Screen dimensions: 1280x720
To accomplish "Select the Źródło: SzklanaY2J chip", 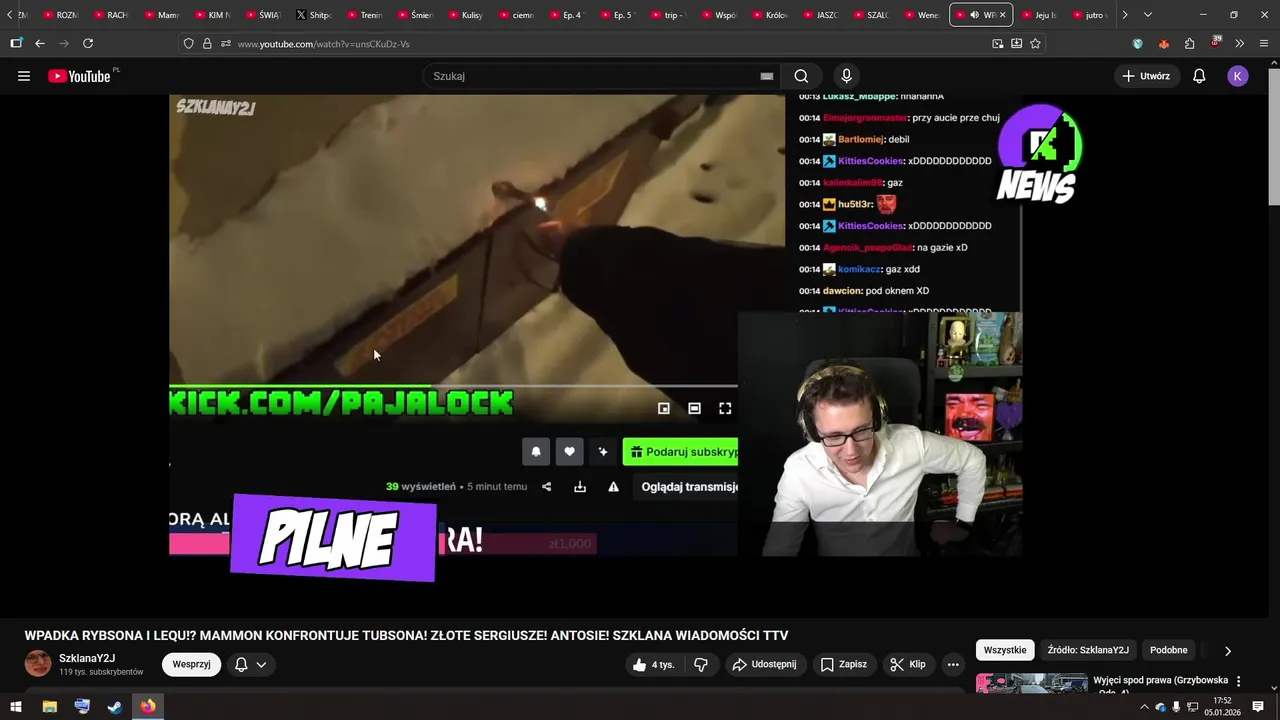I will [x=1088, y=650].
